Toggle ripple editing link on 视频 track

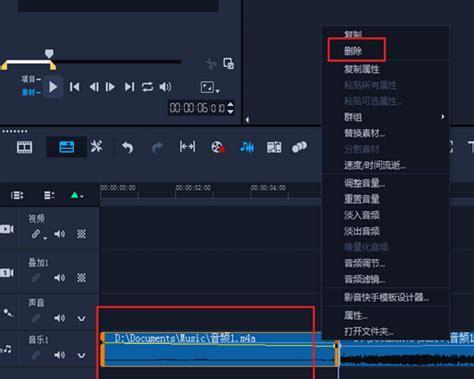pos(36,234)
